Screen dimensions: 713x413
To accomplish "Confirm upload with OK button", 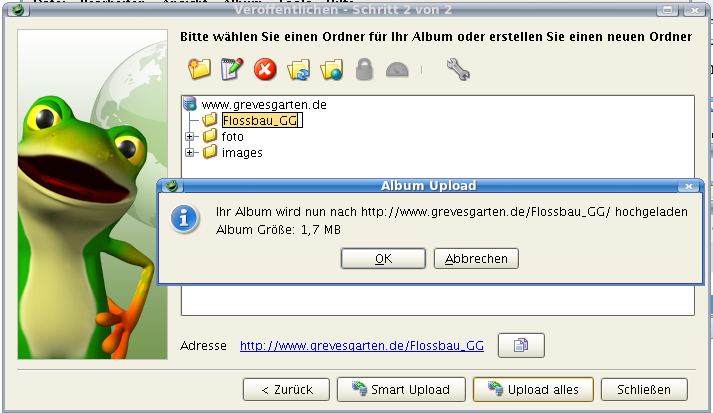I will [x=383, y=258].
